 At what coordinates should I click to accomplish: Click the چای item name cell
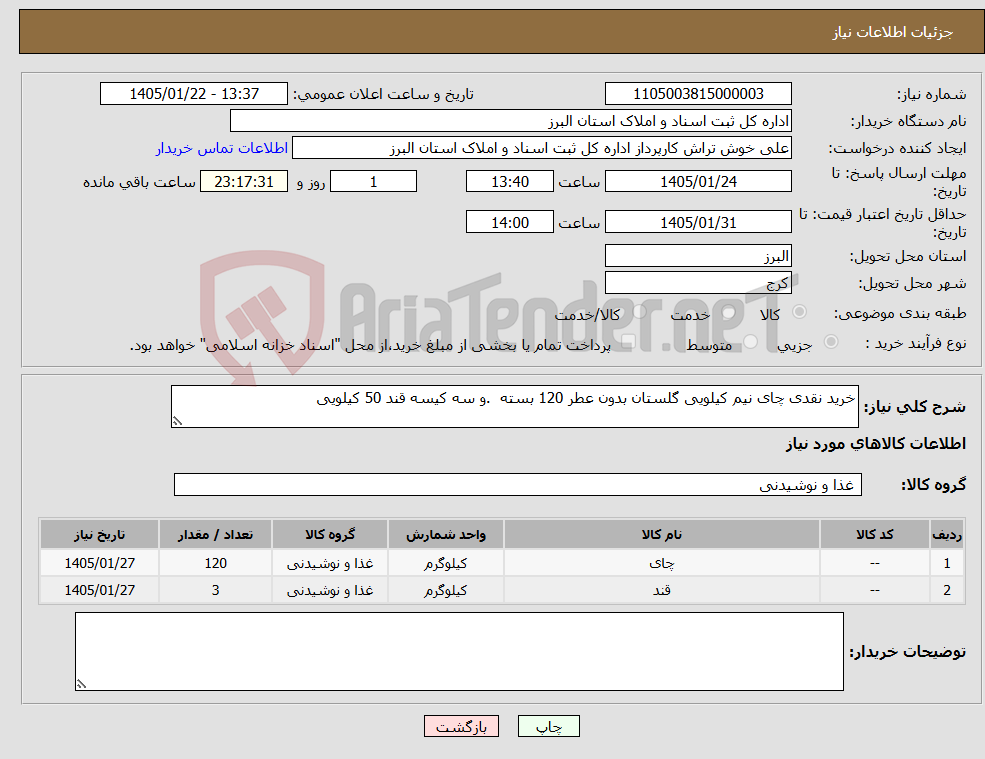pos(661,563)
